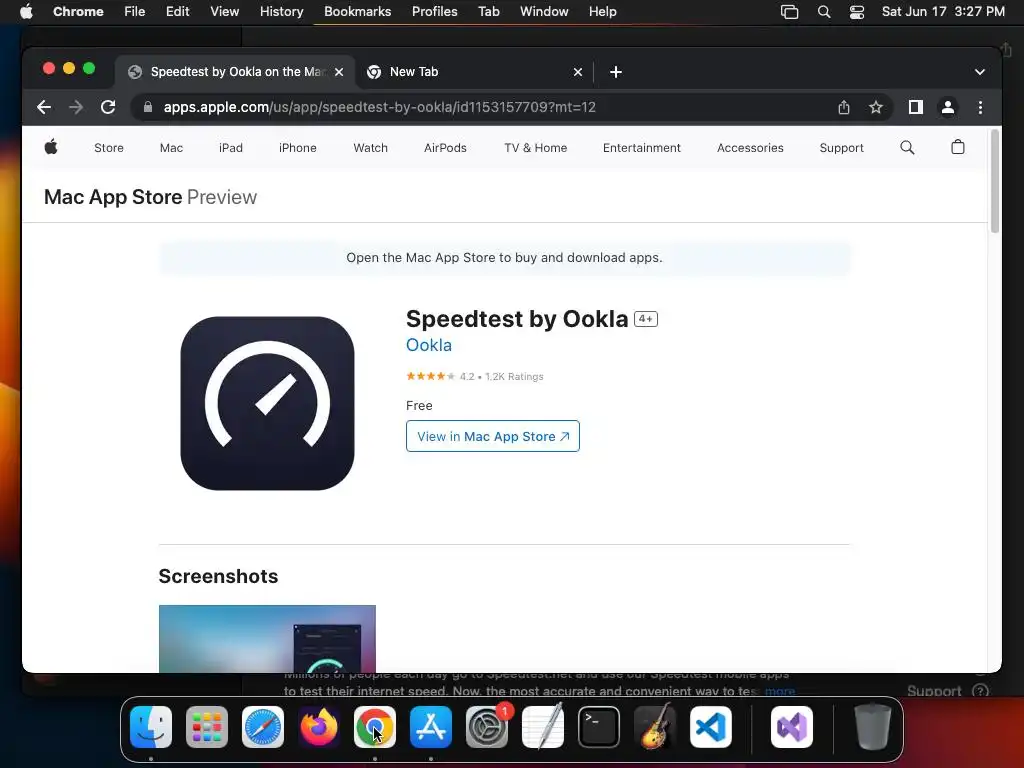Image resolution: width=1024 pixels, height=768 pixels.
Task: Click the Speedtest app icon image
Action: tap(267, 403)
